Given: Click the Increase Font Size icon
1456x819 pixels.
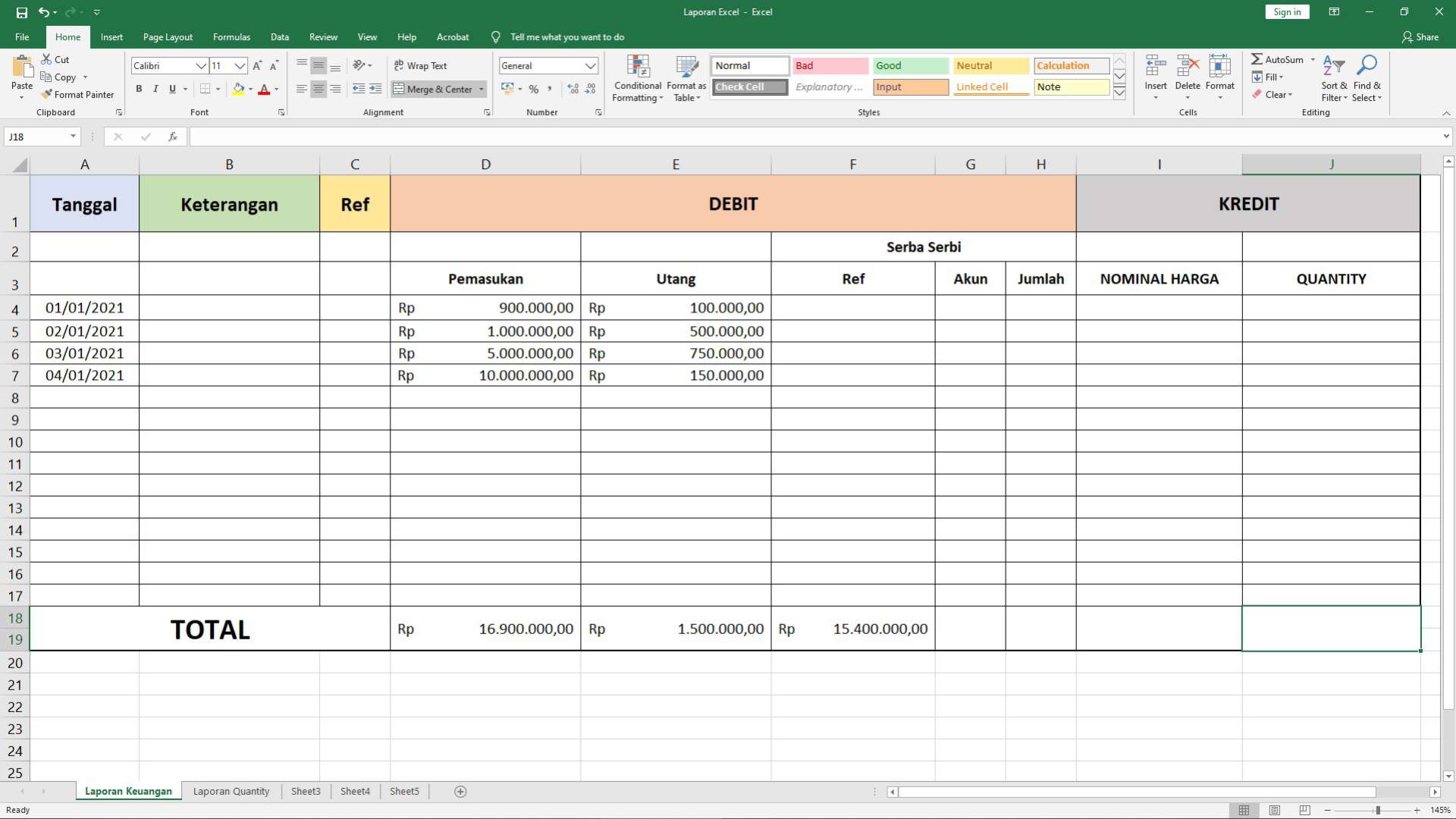Looking at the screenshot, I should (x=258, y=66).
